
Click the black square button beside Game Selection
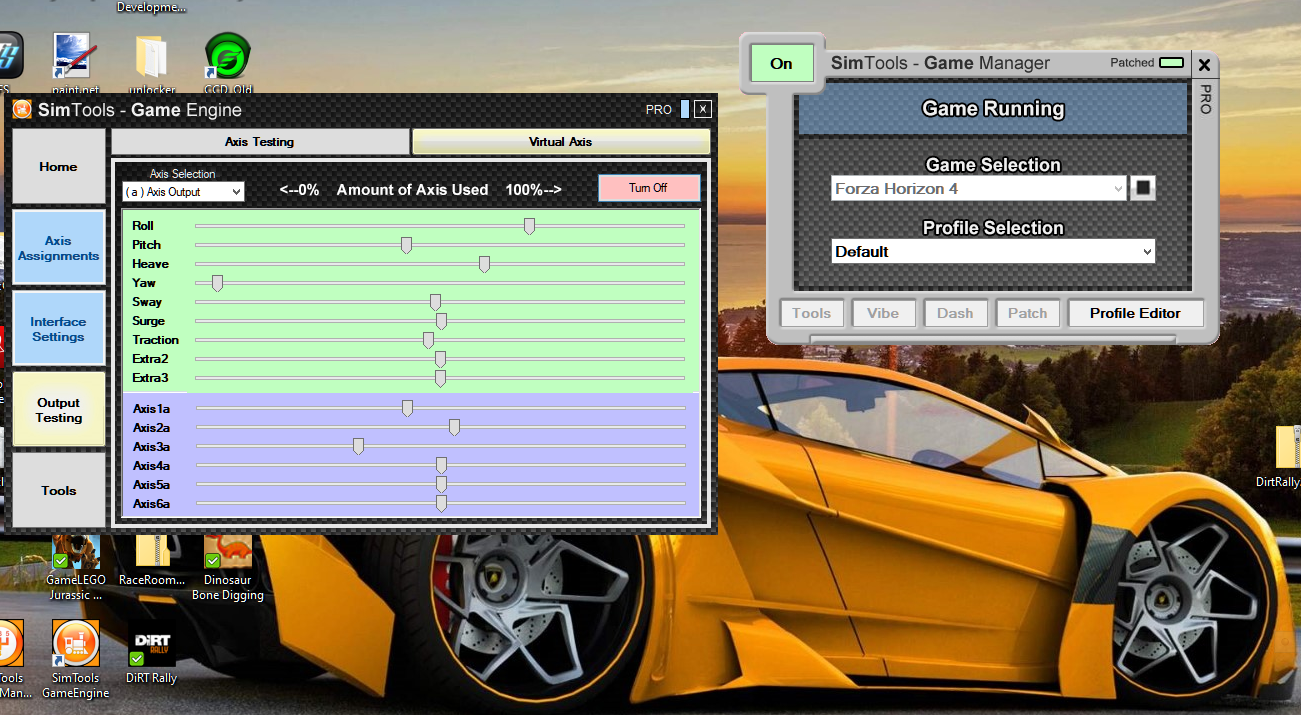tap(1143, 188)
